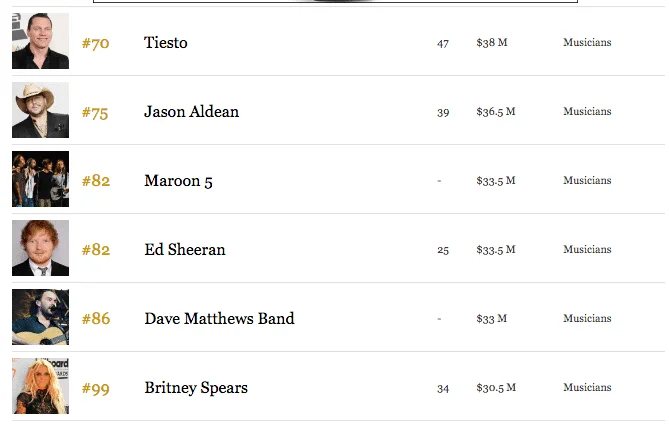669x430 pixels.
Task: Click the Britney Spears name link
Action: pyautogui.click(x=196, y=388)
